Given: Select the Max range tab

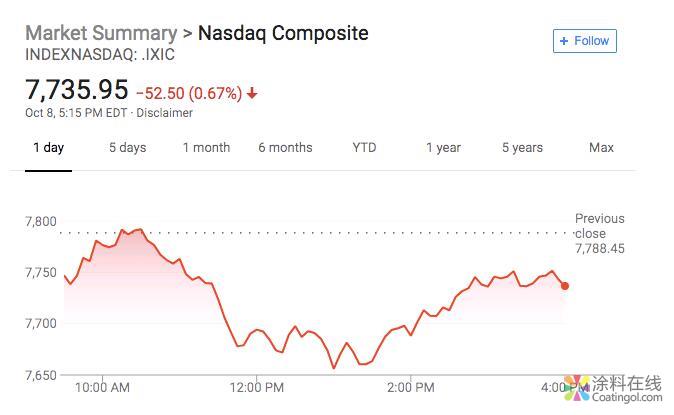Looking at the screenshot, I should [601, 148].
